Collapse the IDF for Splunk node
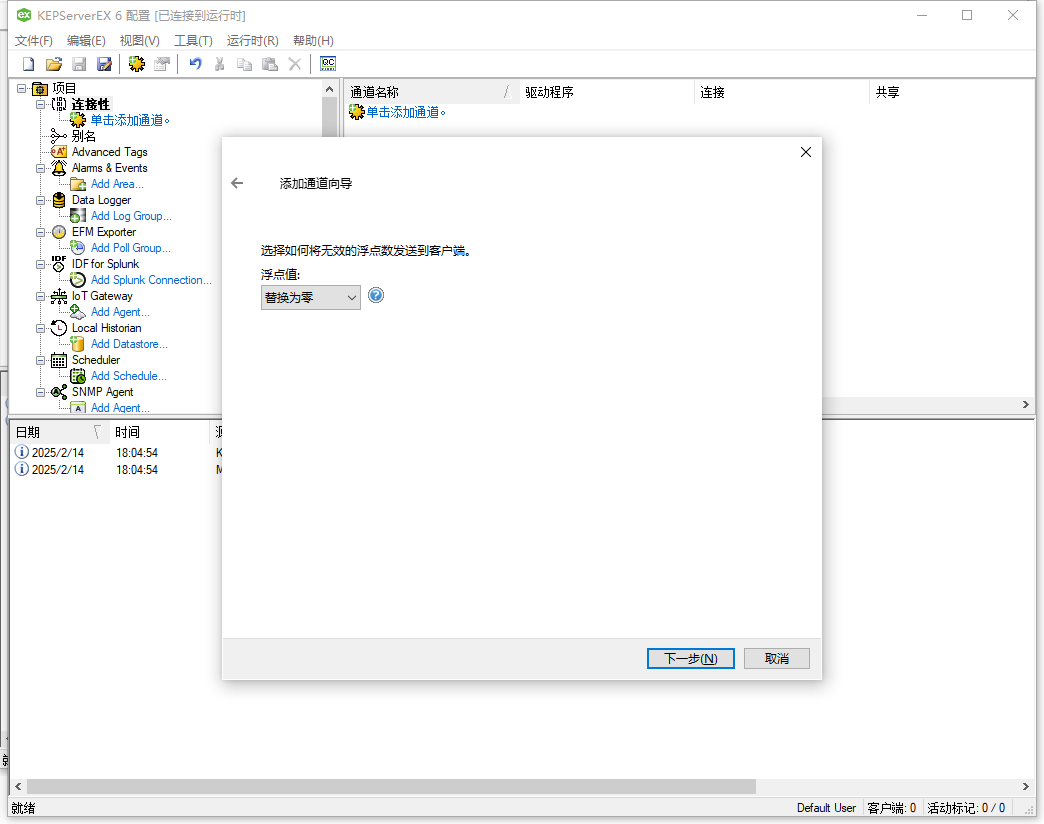Image resolution: width=1044 pixels, height=824 pixels. 41,264
